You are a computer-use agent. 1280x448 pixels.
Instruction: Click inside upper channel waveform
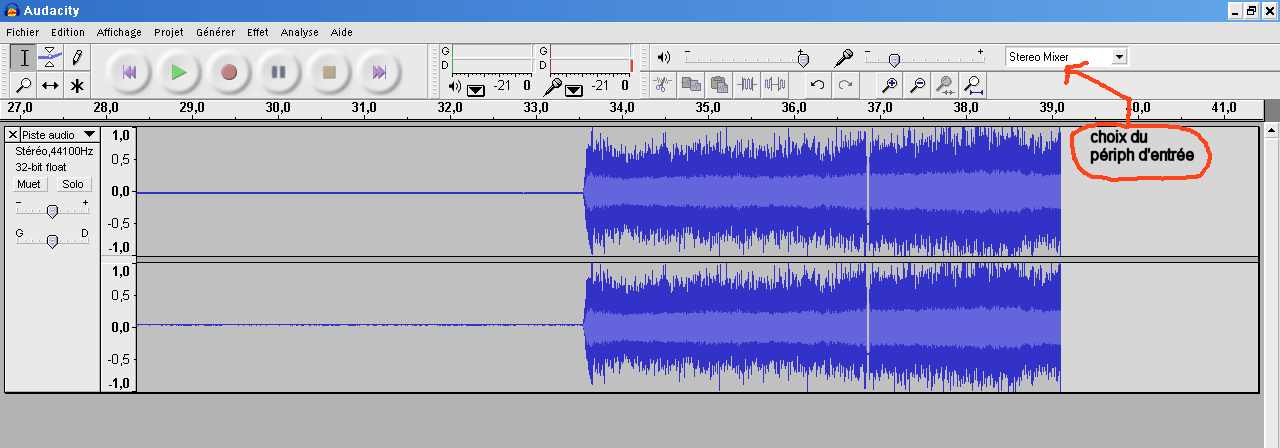click(696, 191)
